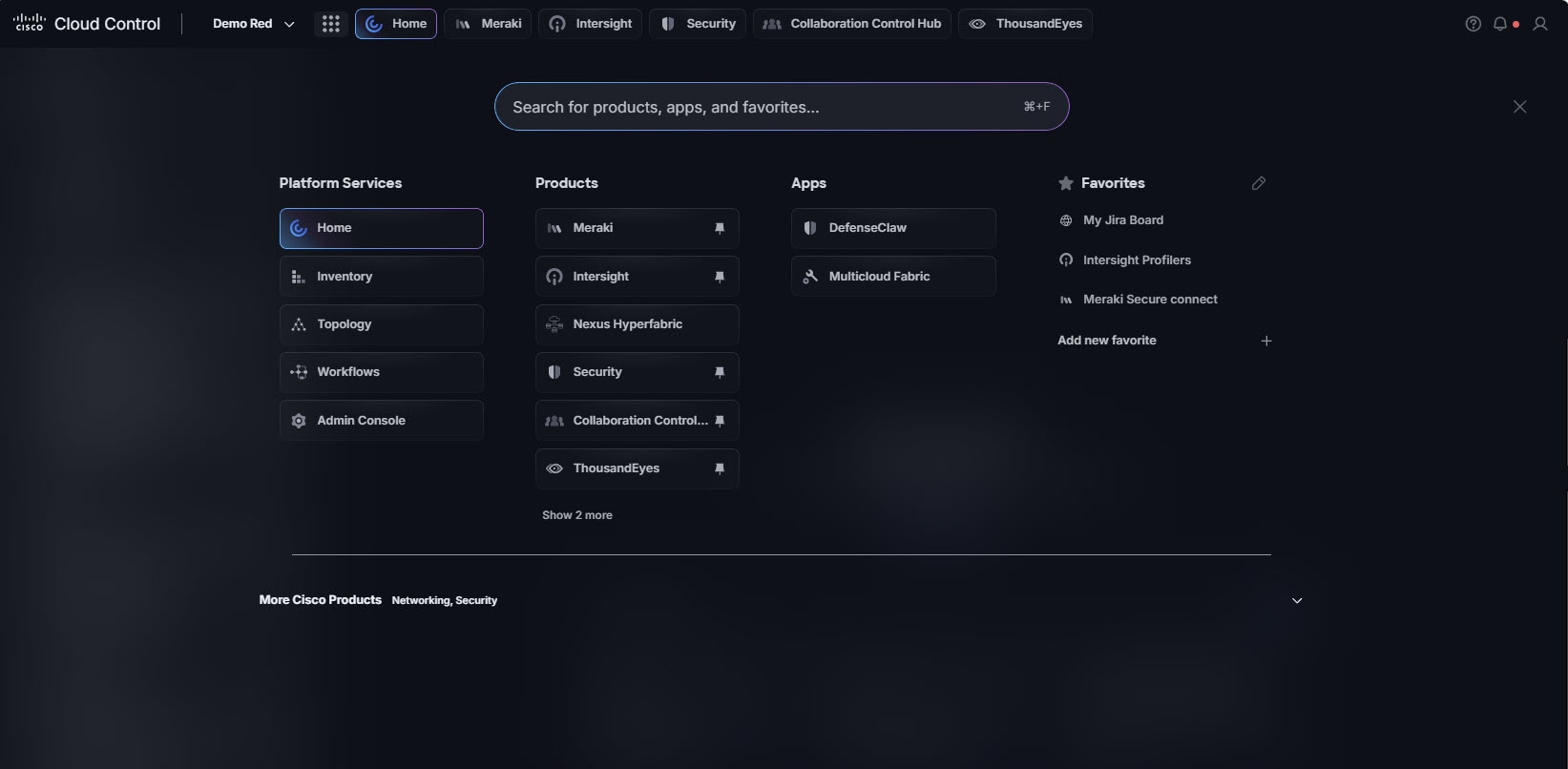
Task: Click the plus icon to add favorite
Action: [1266, 341]
